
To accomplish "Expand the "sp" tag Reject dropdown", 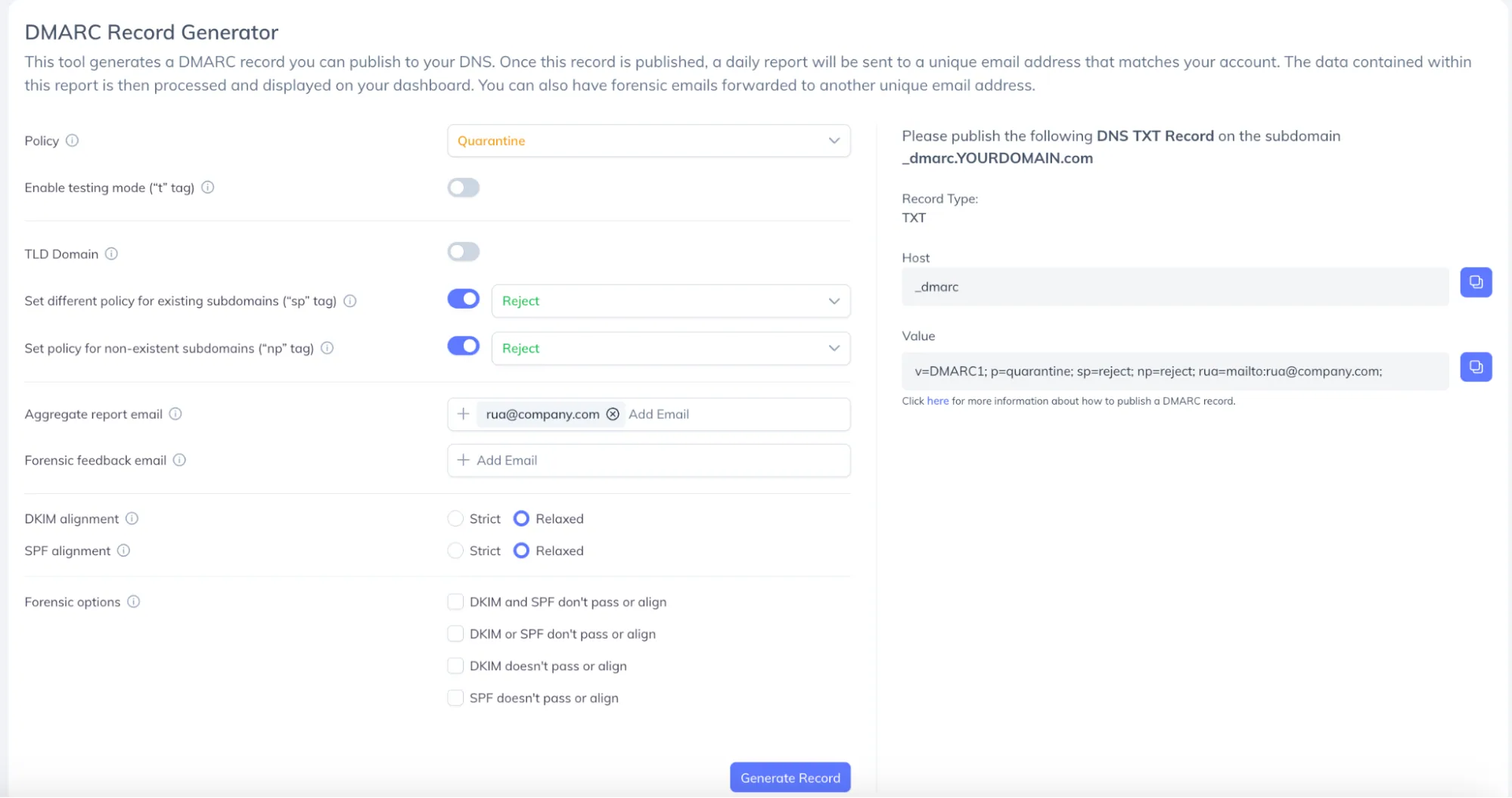I will point(670,301).
